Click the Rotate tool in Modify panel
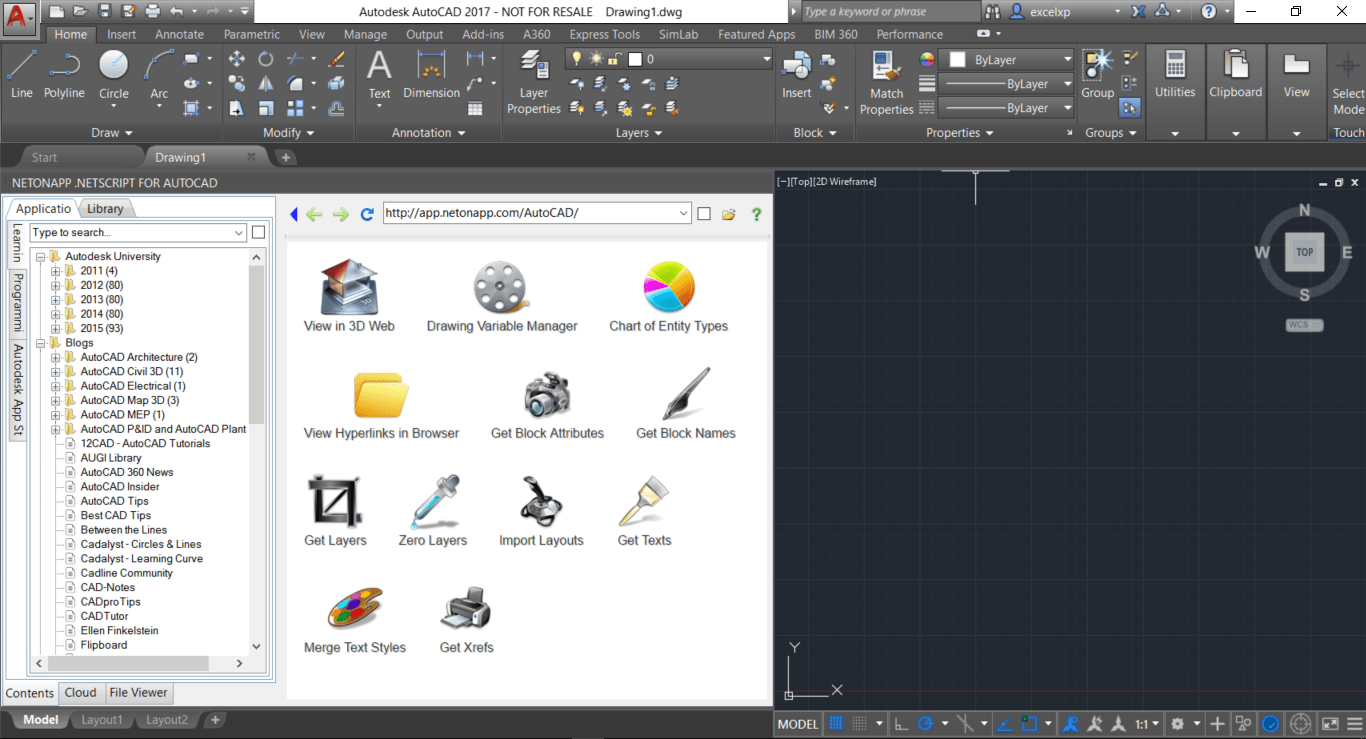This screenshot has width=1366, height=739. 265,59
